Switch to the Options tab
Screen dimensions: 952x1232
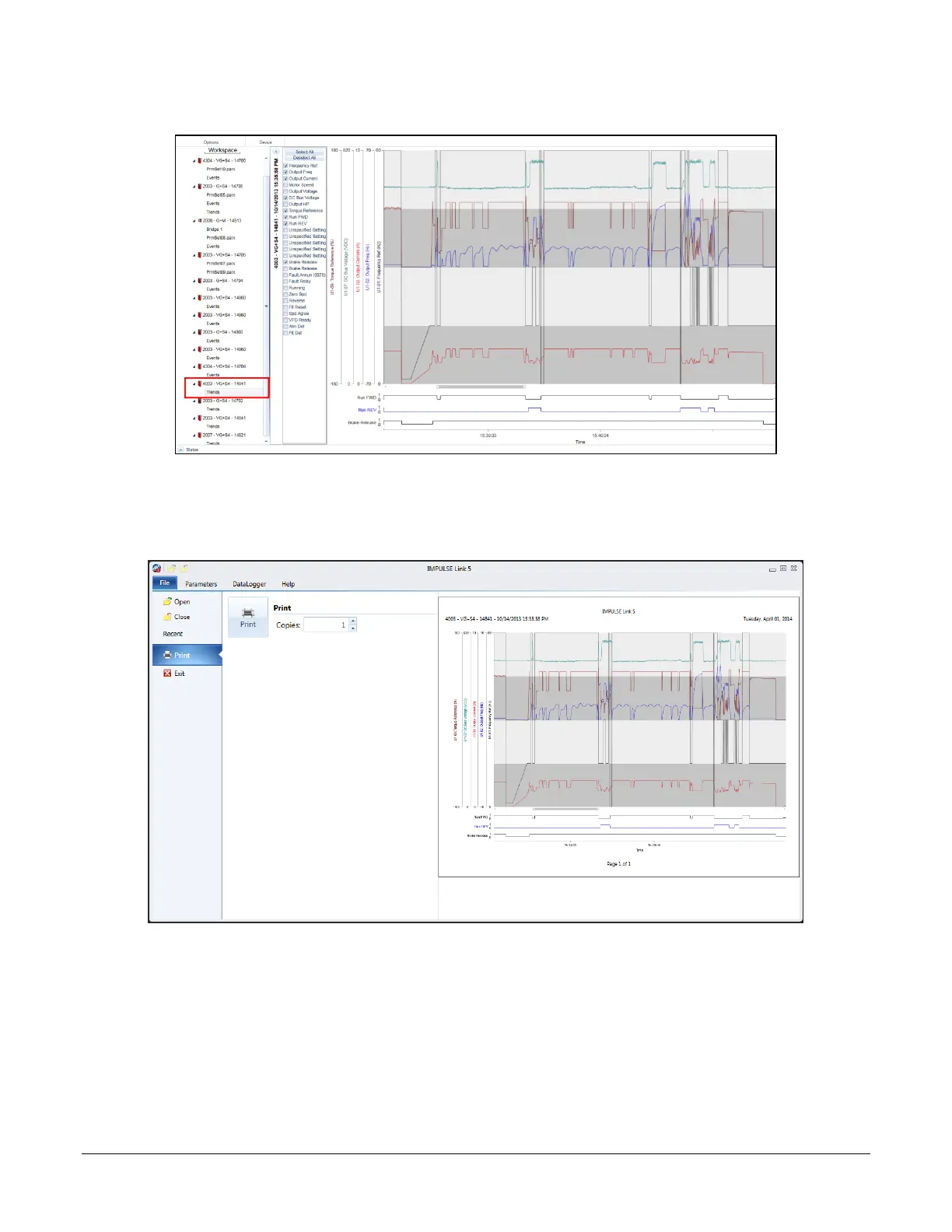tap(212, 142)
